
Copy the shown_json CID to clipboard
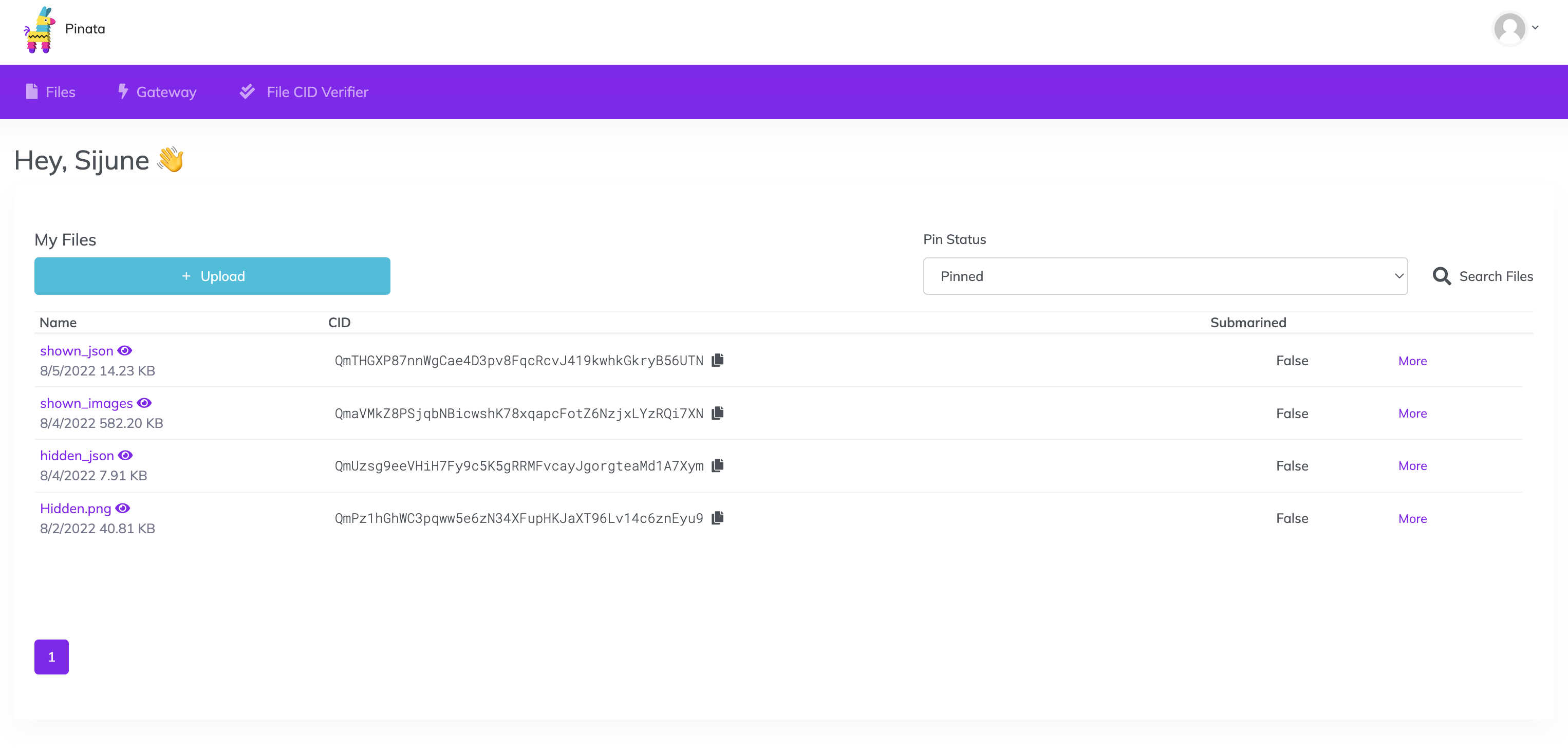coord(718,360)
